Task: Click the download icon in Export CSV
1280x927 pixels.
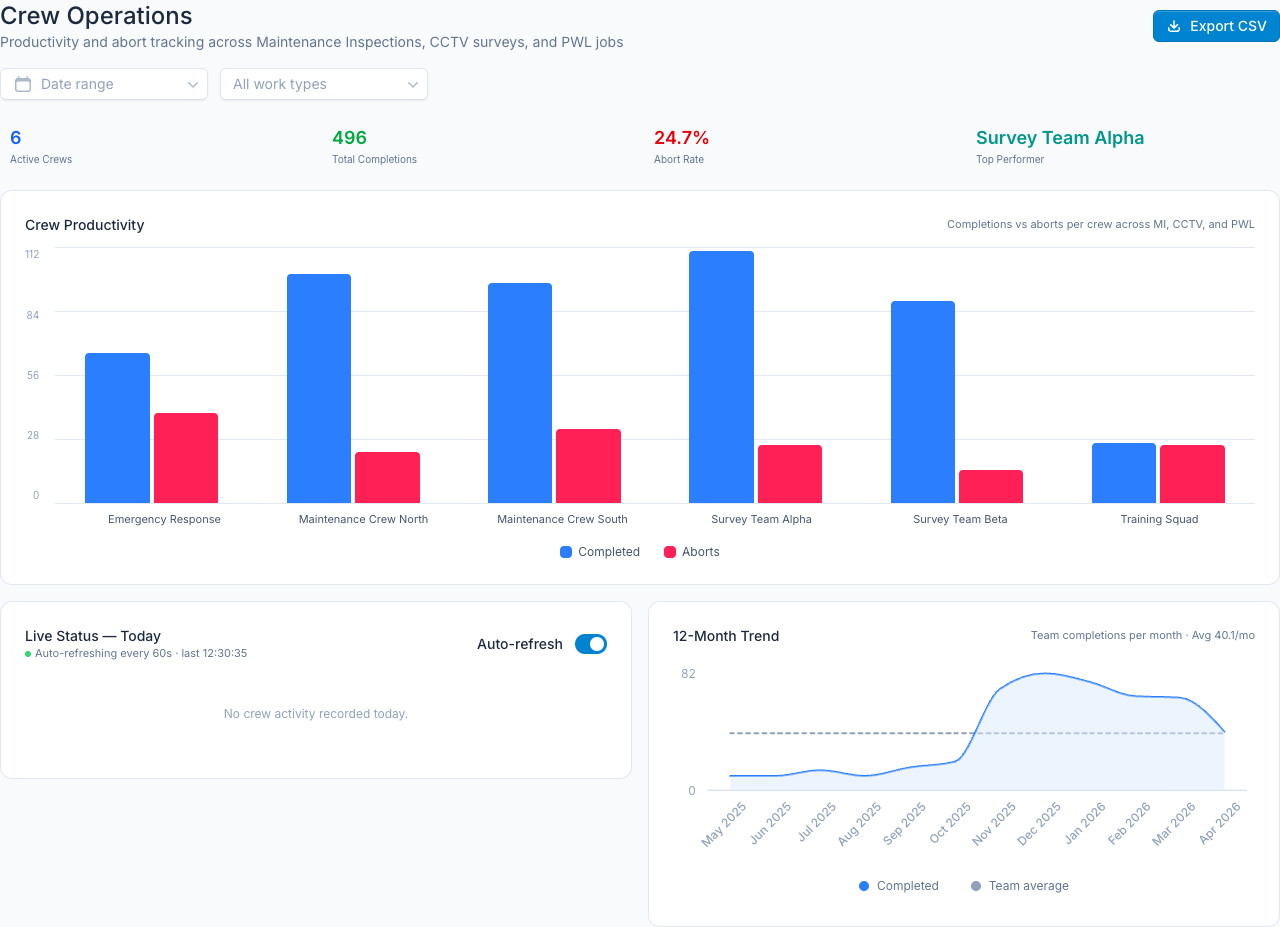Action: 1174,26
